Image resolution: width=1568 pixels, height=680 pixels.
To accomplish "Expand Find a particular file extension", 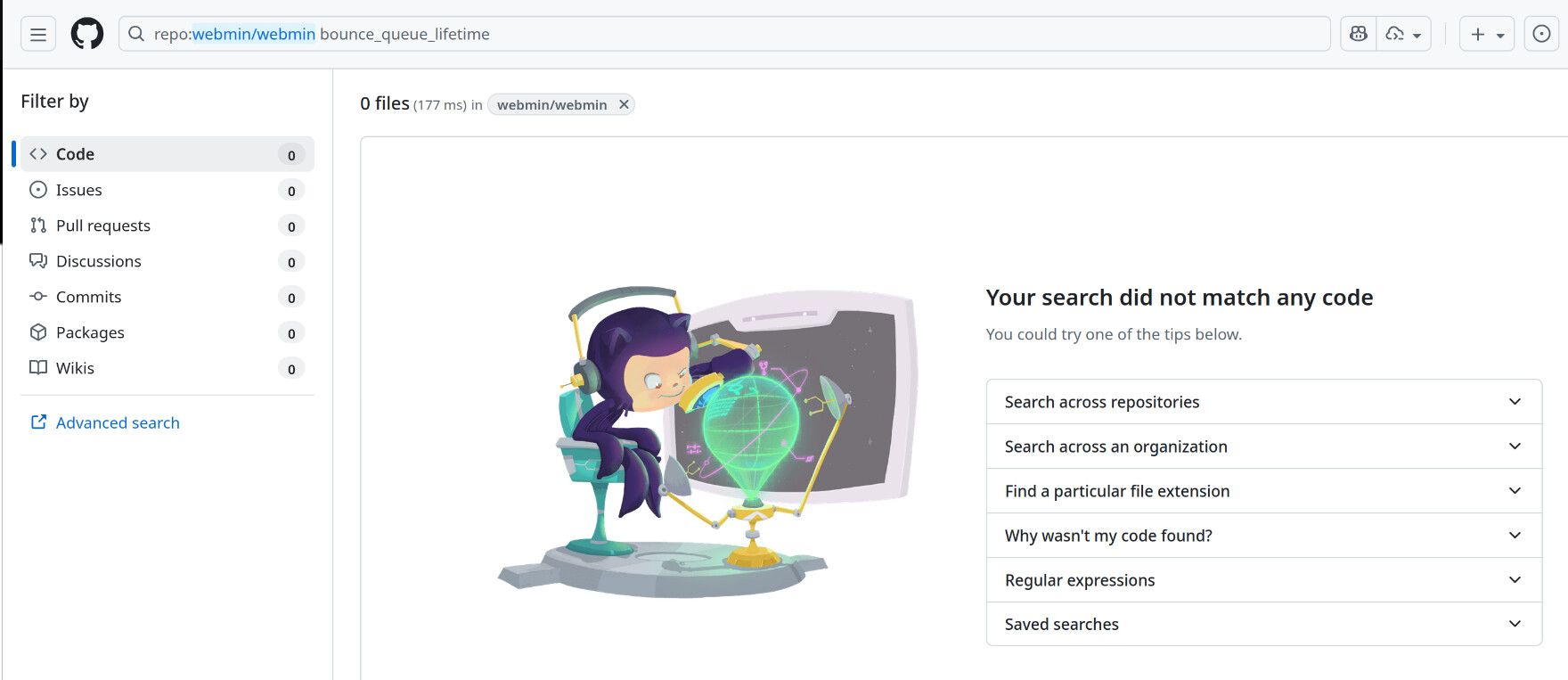I will pos(1263,491).
